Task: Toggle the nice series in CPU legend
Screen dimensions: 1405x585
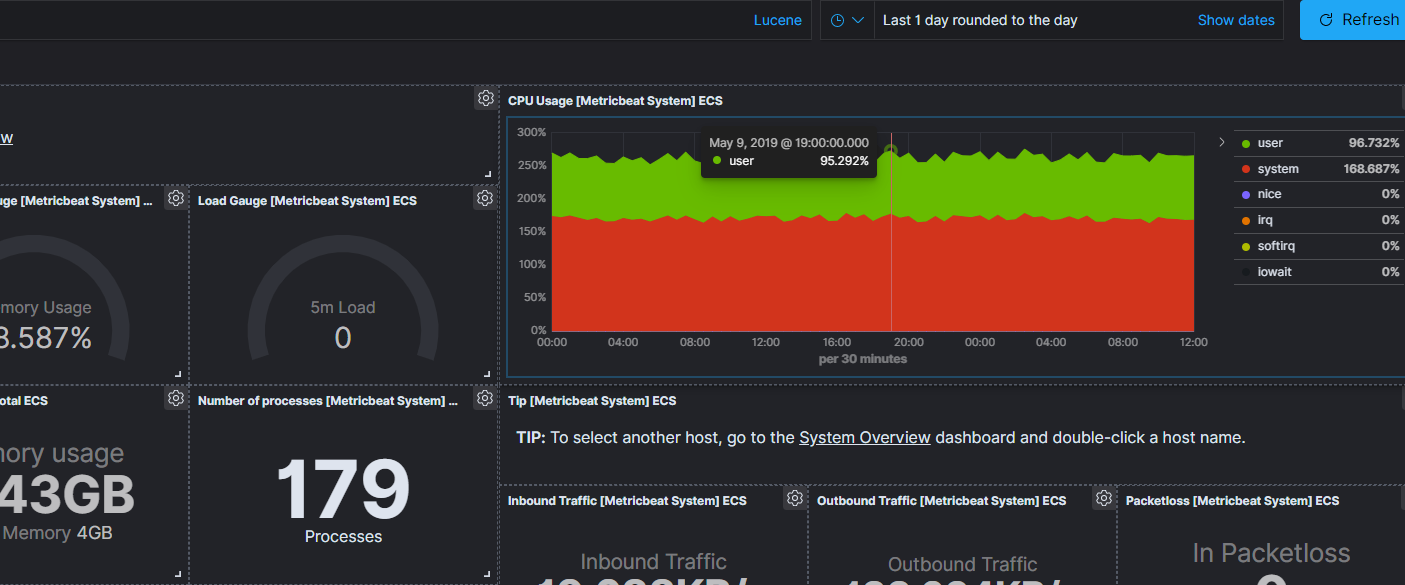Action: [x=1269, y=194]
